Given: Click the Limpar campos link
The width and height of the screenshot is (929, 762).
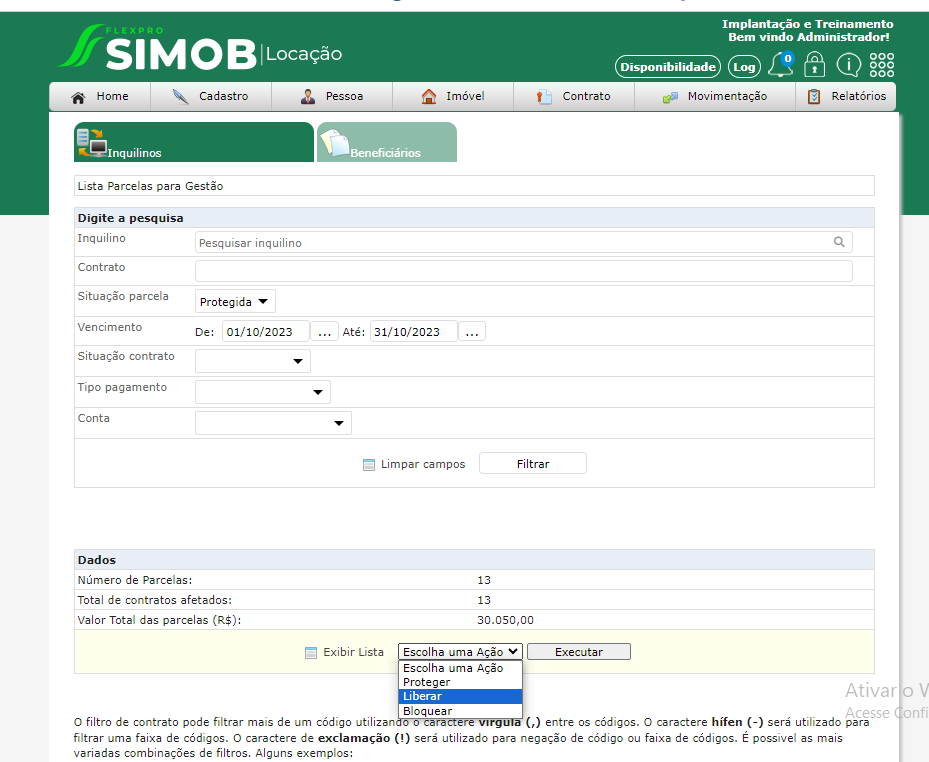Looking at the screenshot, I should tap(423, 464).
